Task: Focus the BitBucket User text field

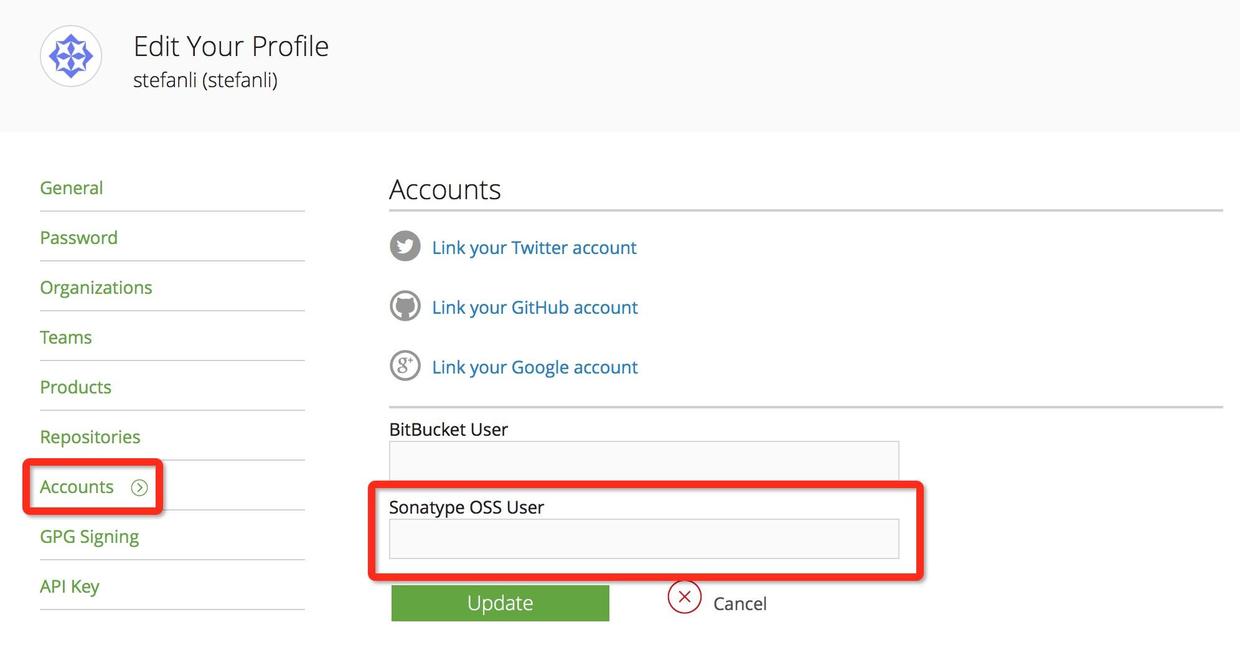Action: tap(644, 461)
